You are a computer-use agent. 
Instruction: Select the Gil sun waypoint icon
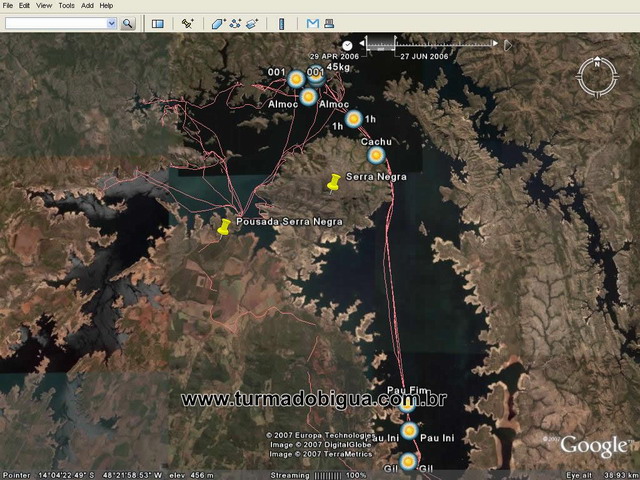pos(408,462)
